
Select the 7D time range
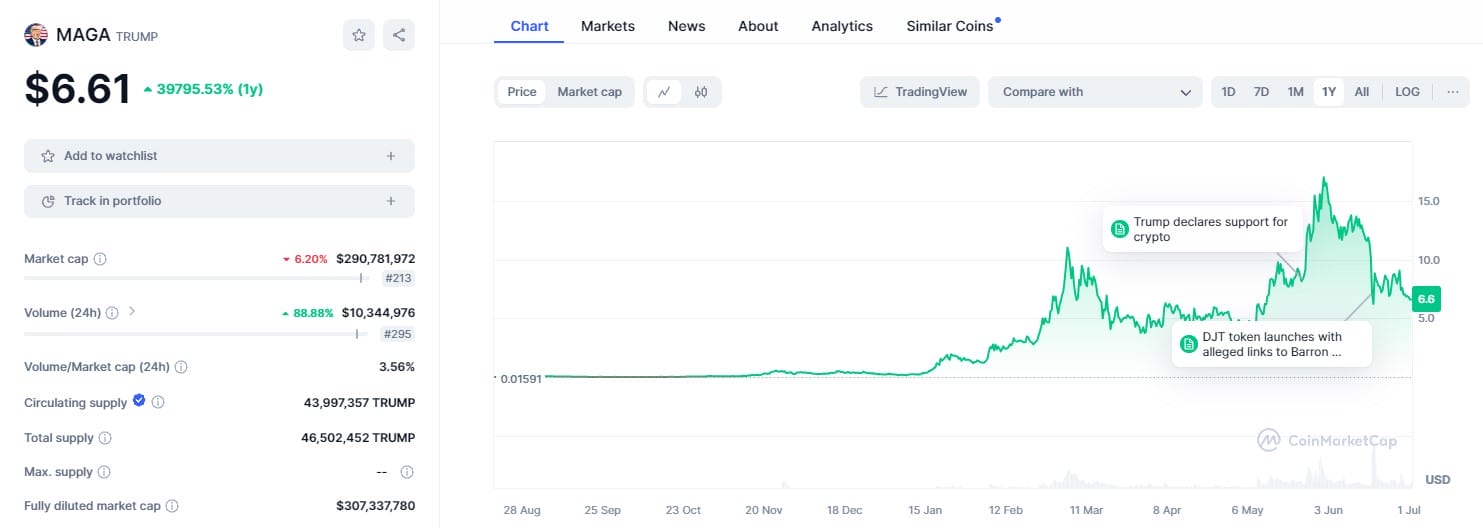point(1261,92)
